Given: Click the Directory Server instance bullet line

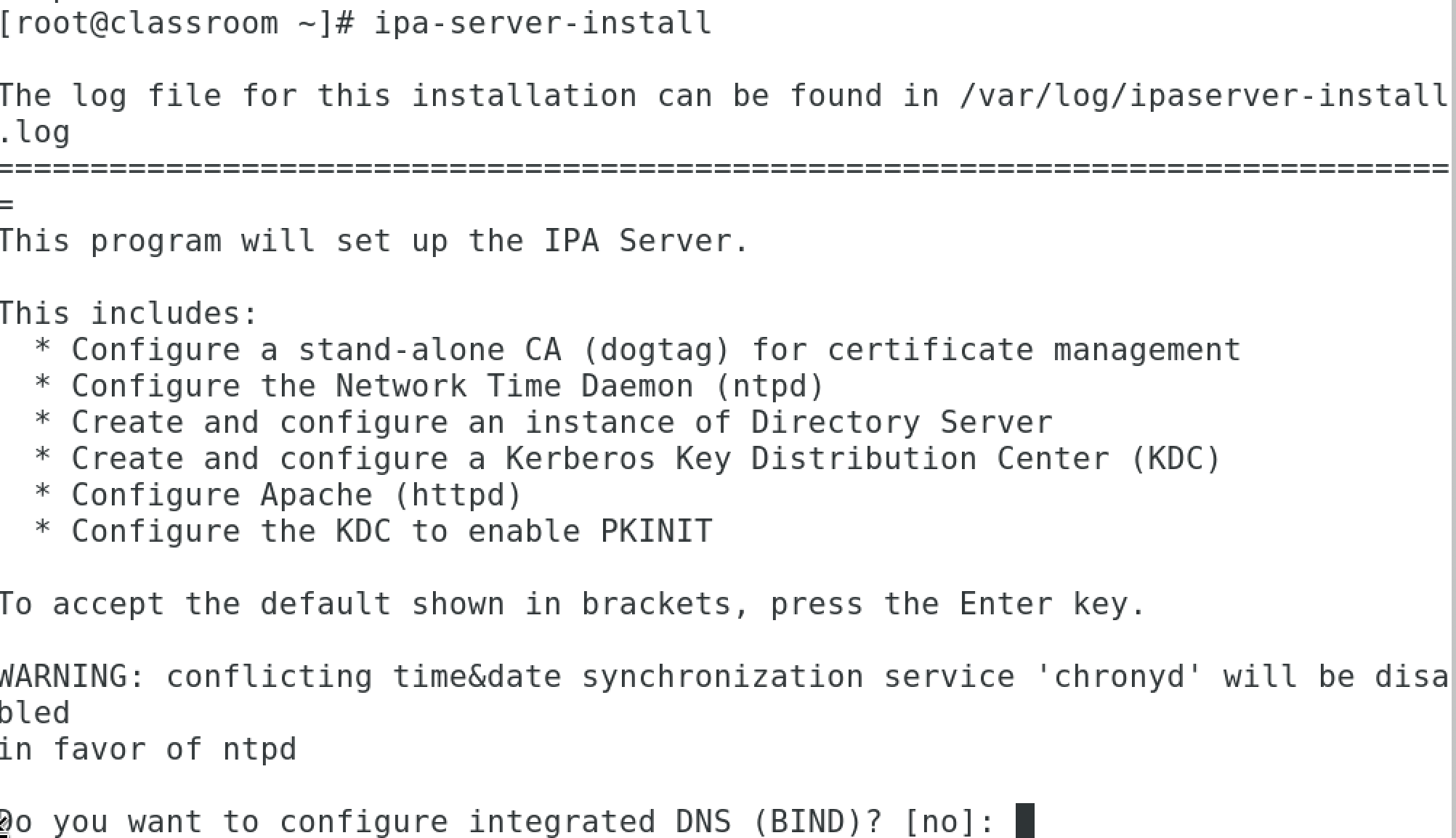Looking at the screenshot, I should click(x=543, y=423).
